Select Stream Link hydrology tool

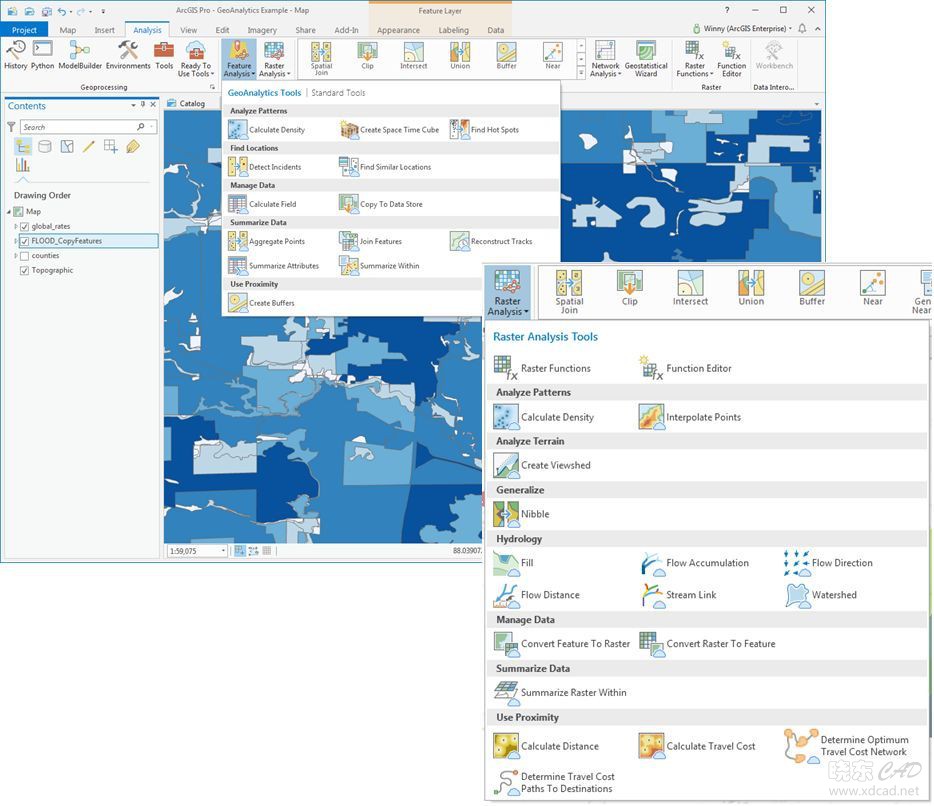click(679, 595)
